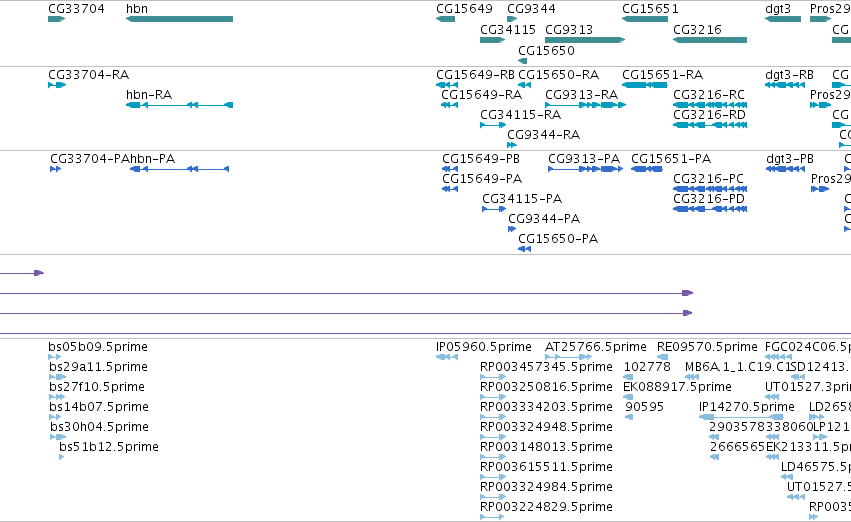Open the bs30h04.5prime EST label
Screen dimensions: 851x522
(99, 427)
